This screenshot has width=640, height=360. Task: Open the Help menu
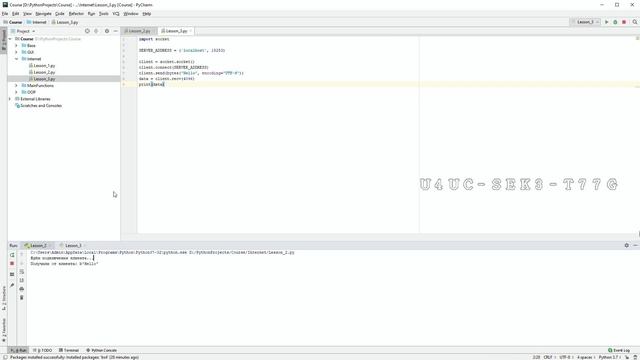147,13
